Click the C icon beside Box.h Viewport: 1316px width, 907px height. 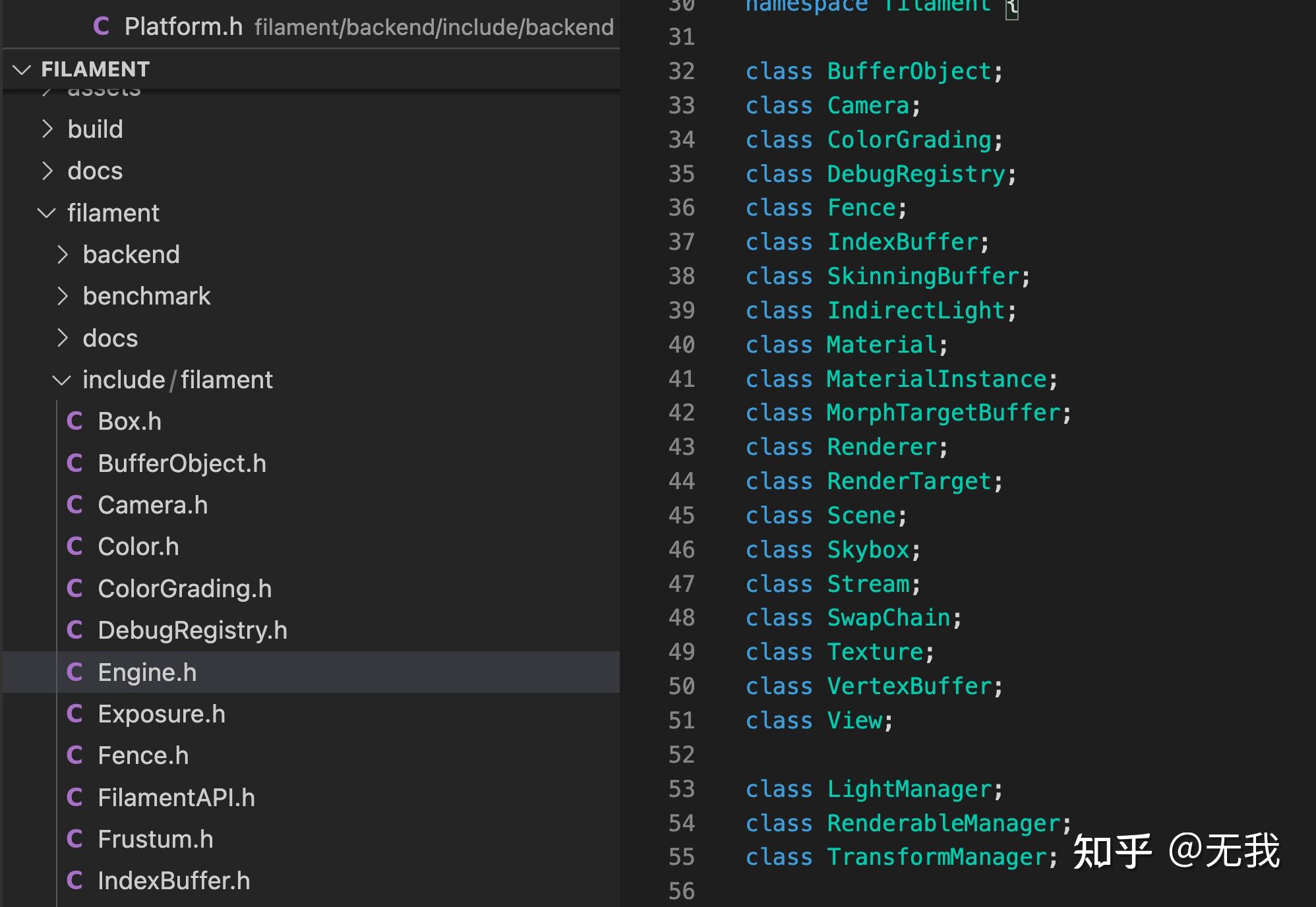[x=75, y=421]
